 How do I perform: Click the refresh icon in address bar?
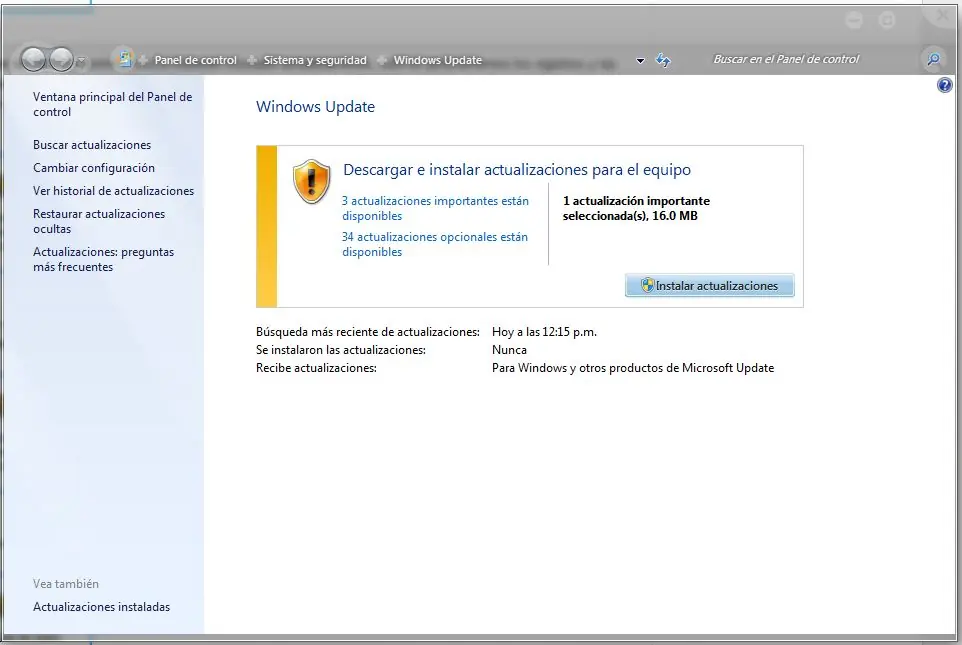pos(663,60)
